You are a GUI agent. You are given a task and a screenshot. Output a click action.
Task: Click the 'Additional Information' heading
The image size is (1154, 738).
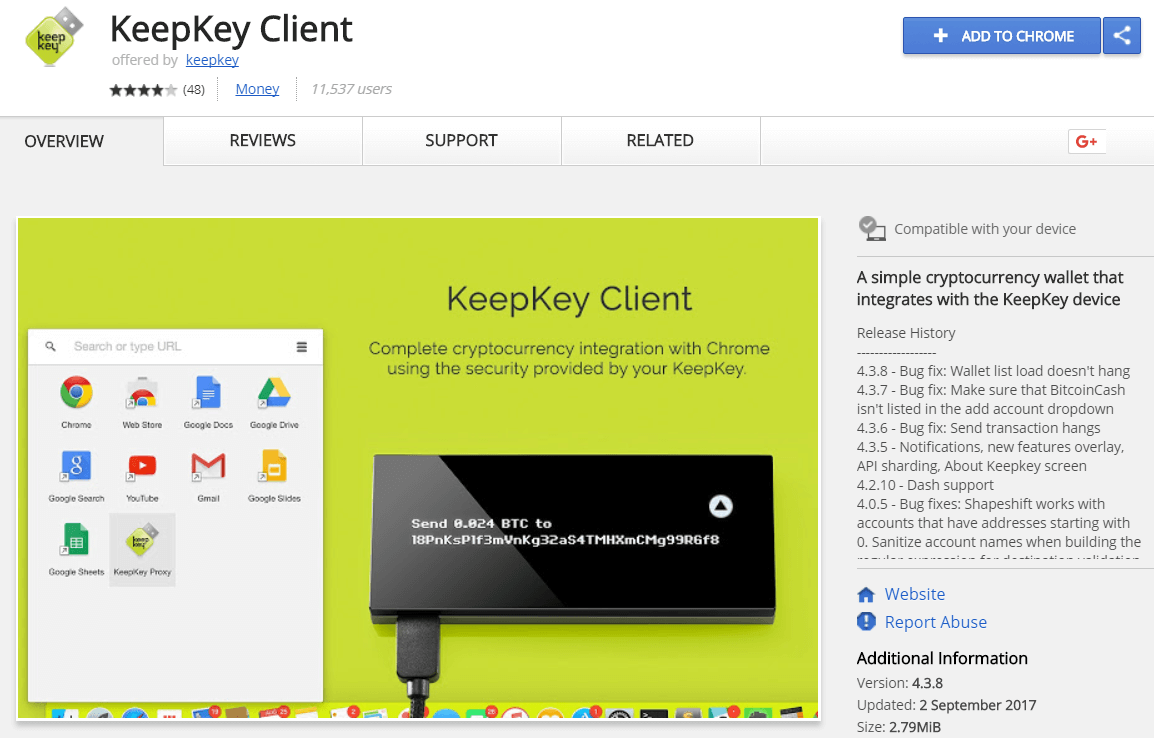942,659
